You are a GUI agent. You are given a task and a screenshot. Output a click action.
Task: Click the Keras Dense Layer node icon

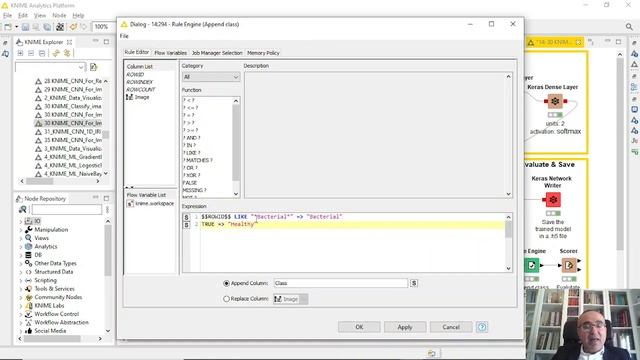pos(555,101)
